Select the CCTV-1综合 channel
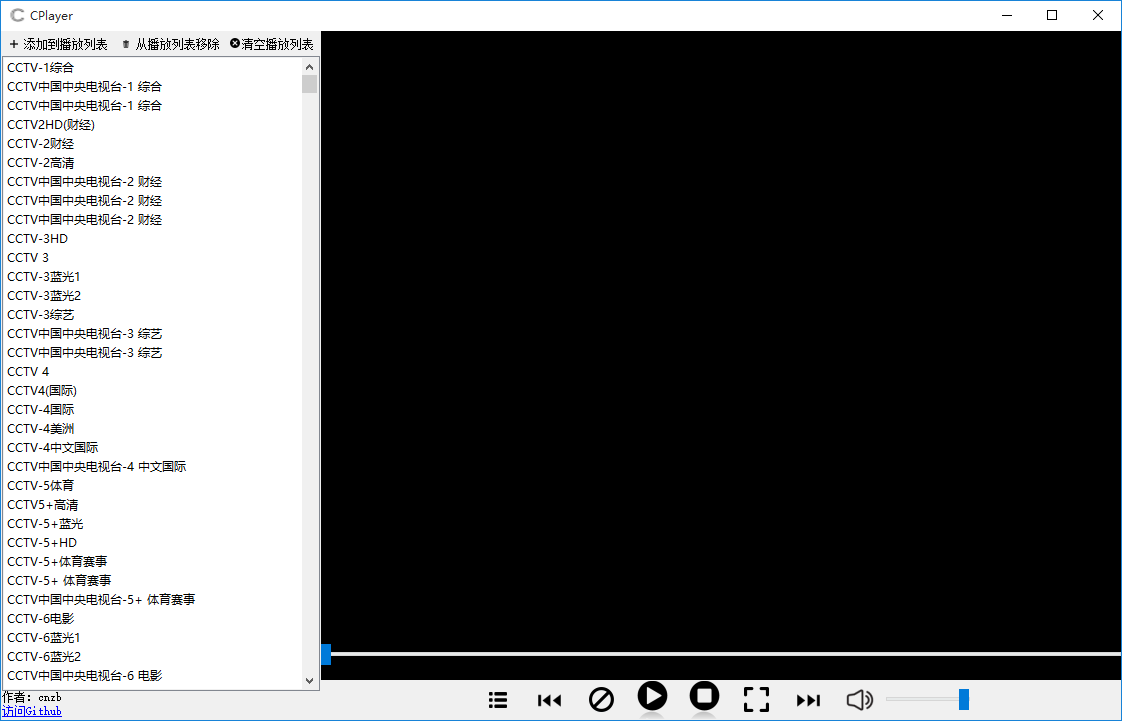The image size is (1122, 721). point(41,67)
